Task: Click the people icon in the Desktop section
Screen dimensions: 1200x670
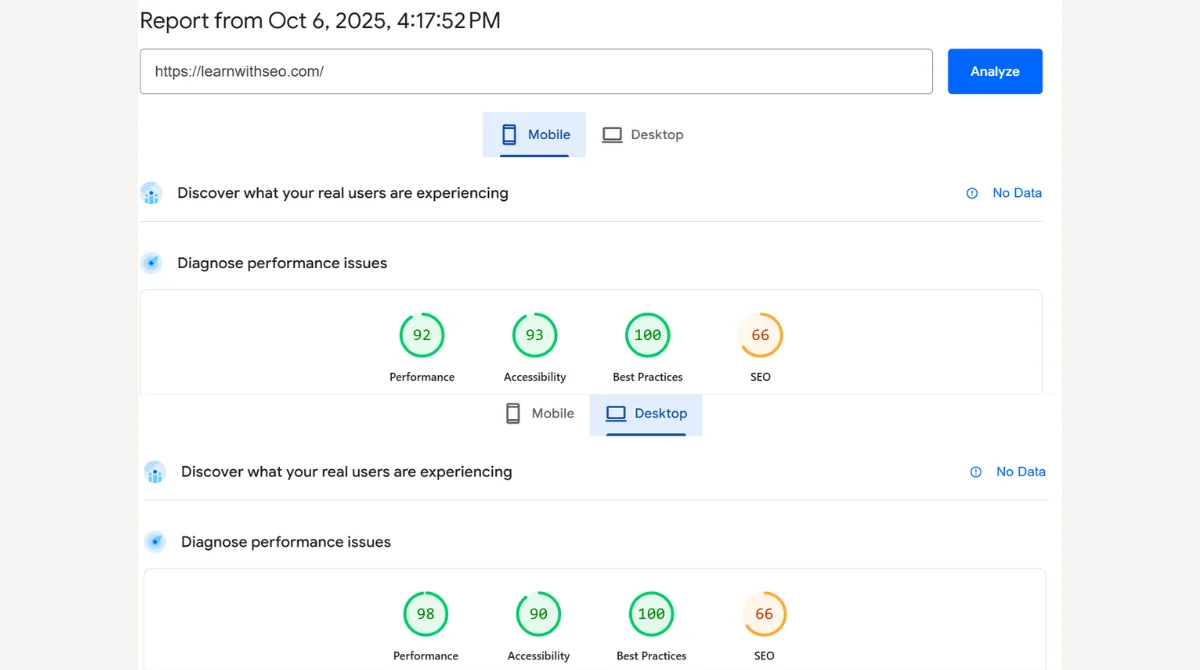Action: (x=155, y=471)
